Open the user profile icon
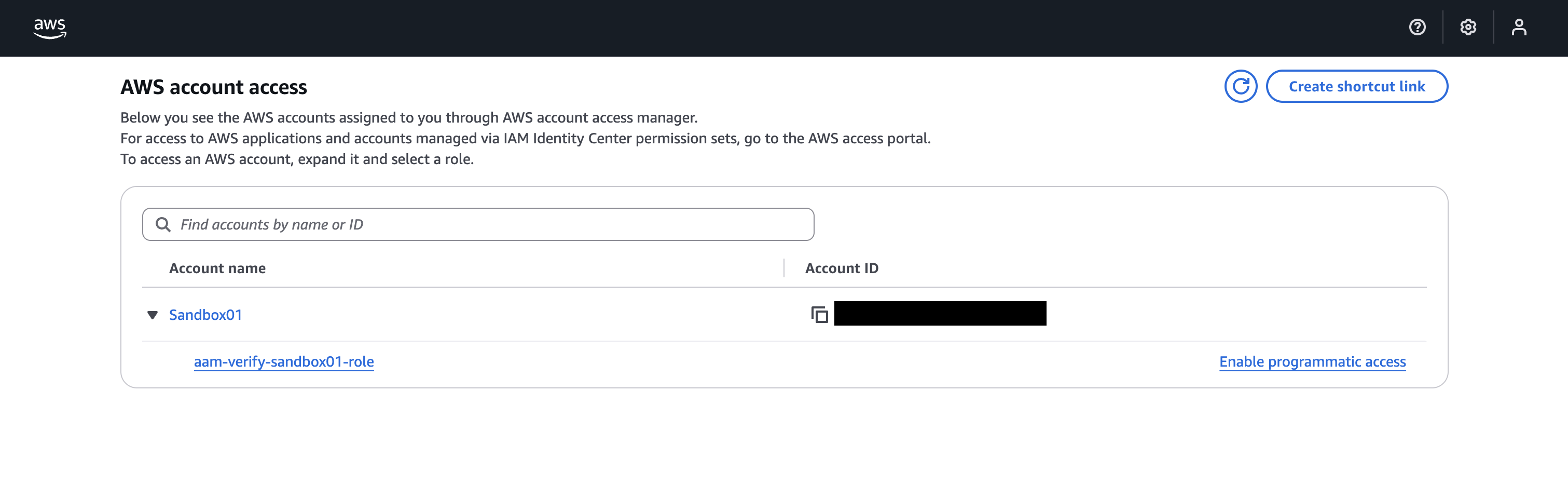 1519,28
